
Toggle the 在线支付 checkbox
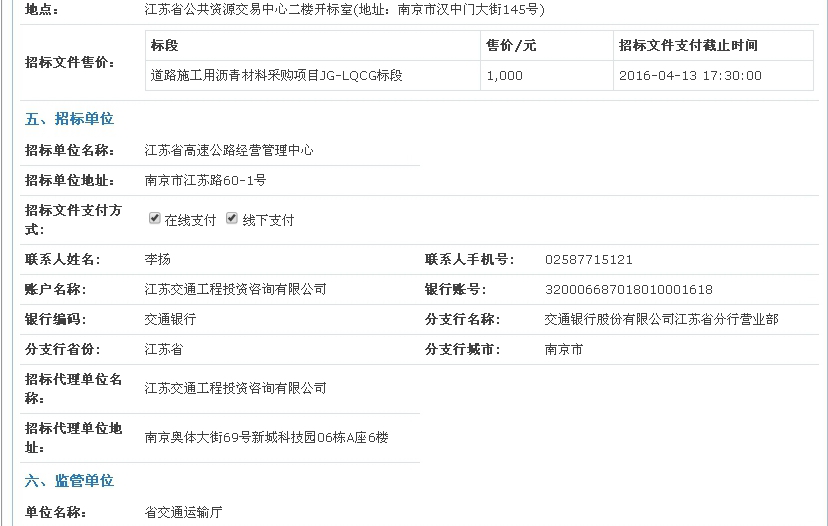pos(154,218)
